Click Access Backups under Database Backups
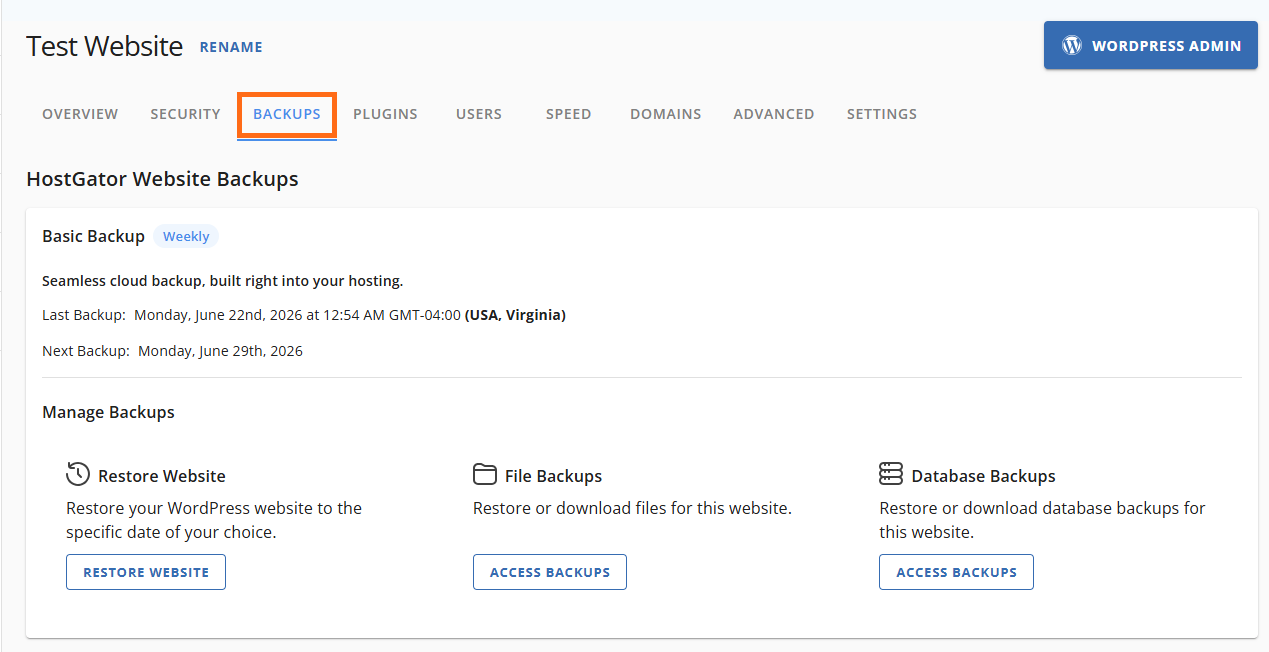The height and width of the screenshot is (652, 1269). (956, 572)
